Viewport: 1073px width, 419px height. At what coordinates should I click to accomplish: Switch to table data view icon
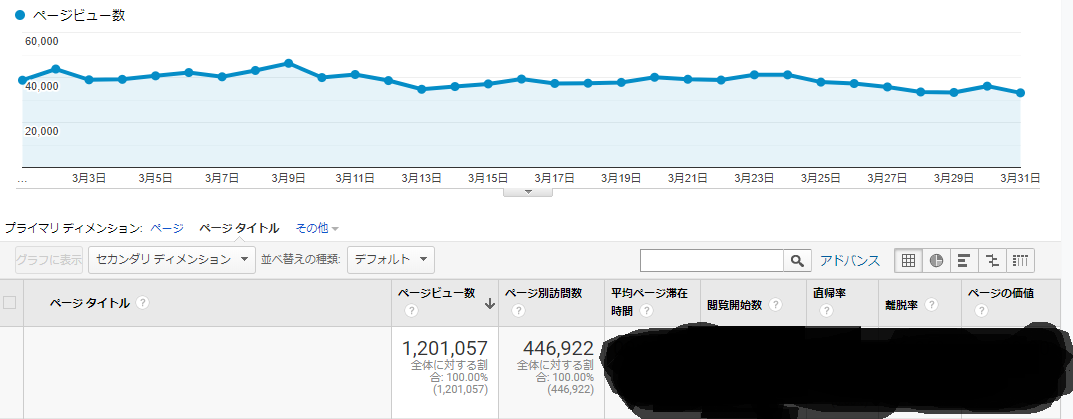click(908, 260)
